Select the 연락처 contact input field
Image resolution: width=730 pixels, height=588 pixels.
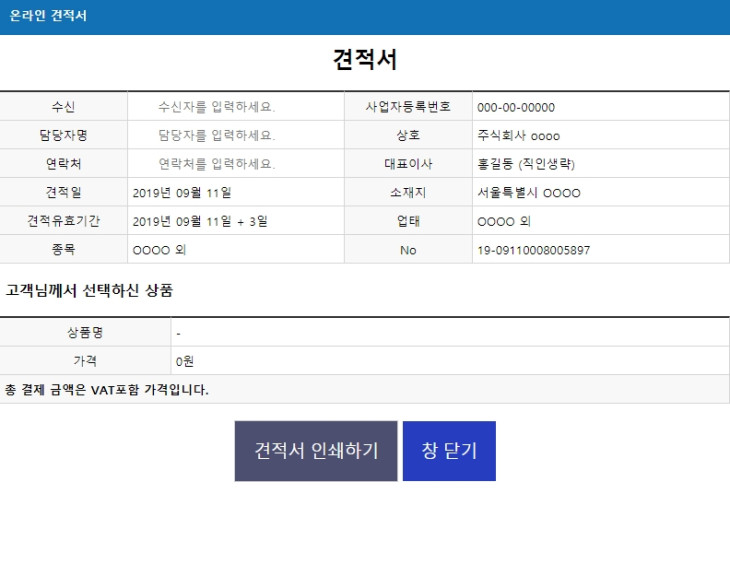point(235,164)
